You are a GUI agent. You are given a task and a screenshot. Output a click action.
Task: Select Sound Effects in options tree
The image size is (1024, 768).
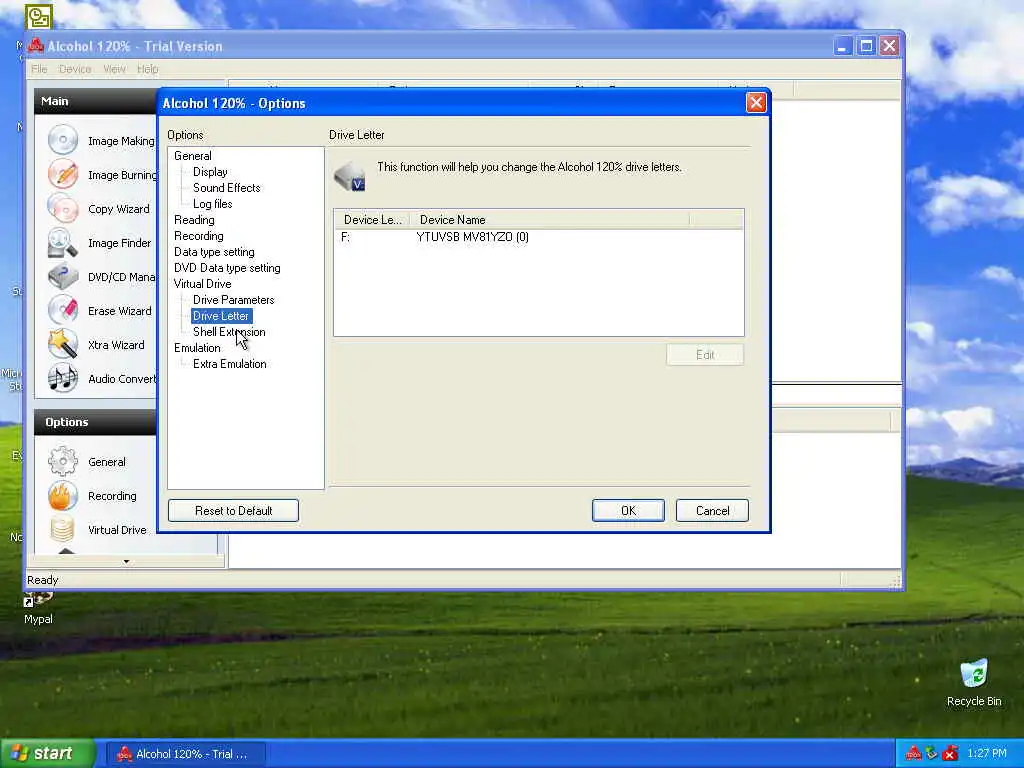tap(227, 188)
